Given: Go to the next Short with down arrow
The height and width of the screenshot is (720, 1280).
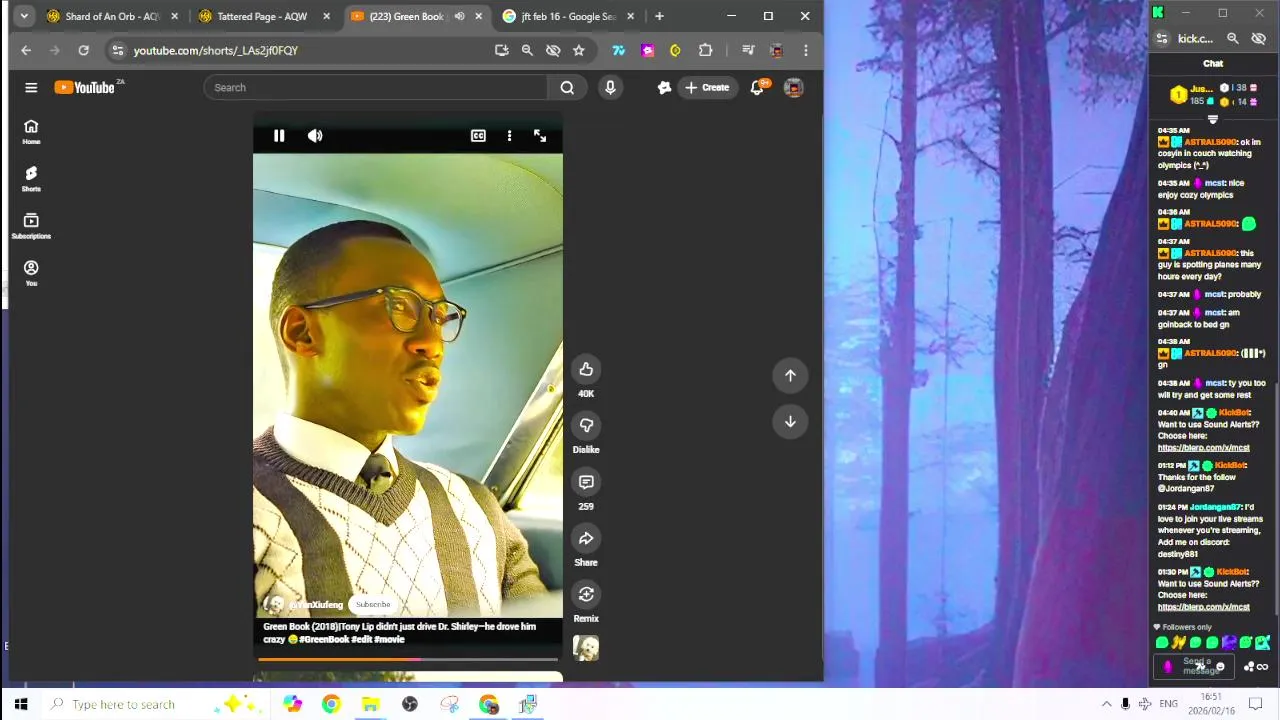Looking at the screenshot, I should click(790, 422).
